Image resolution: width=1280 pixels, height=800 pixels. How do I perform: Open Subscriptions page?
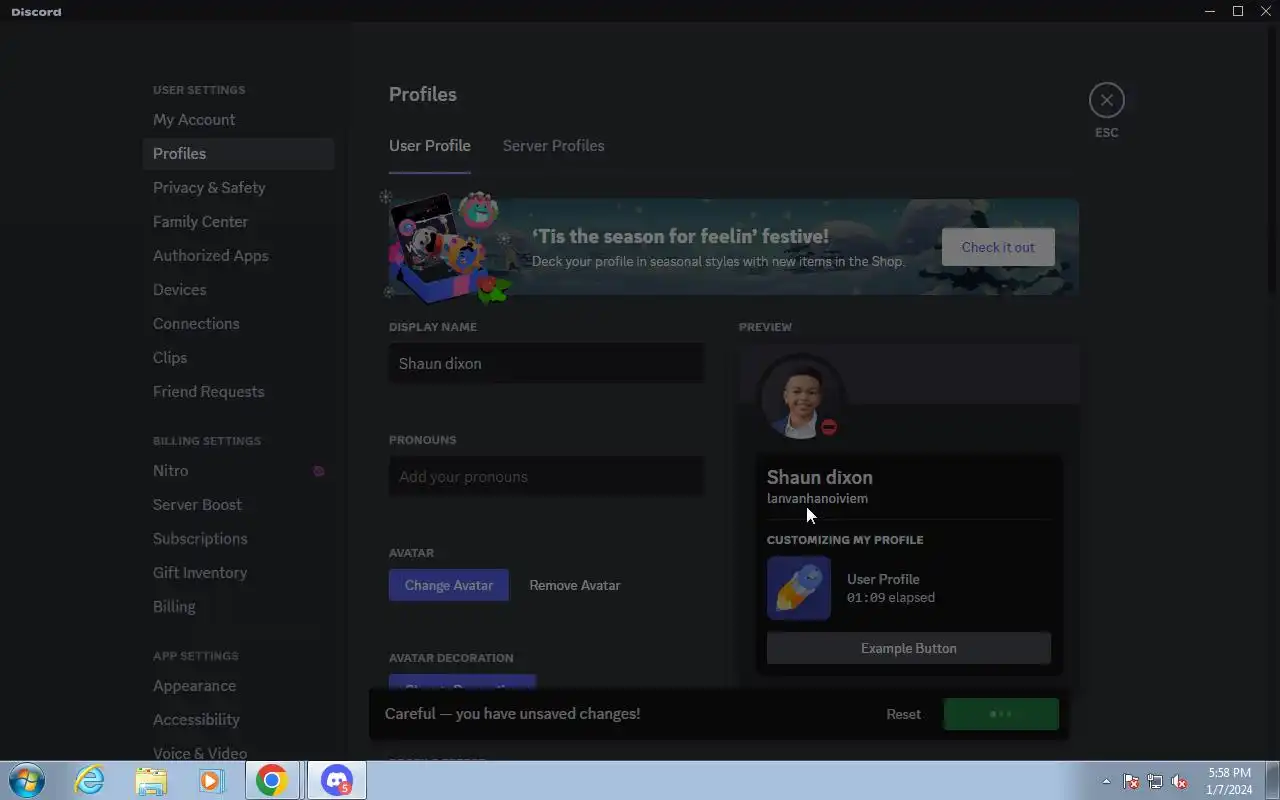[x=238, y=538]
